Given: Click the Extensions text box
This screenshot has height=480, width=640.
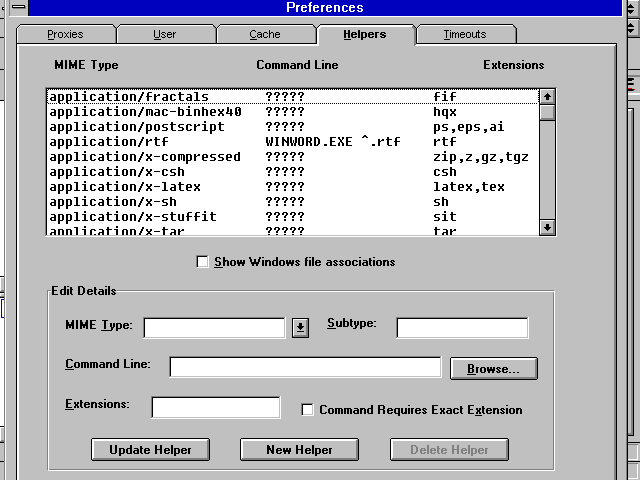Looking at the screenshot, I should (x=216, y=407).
